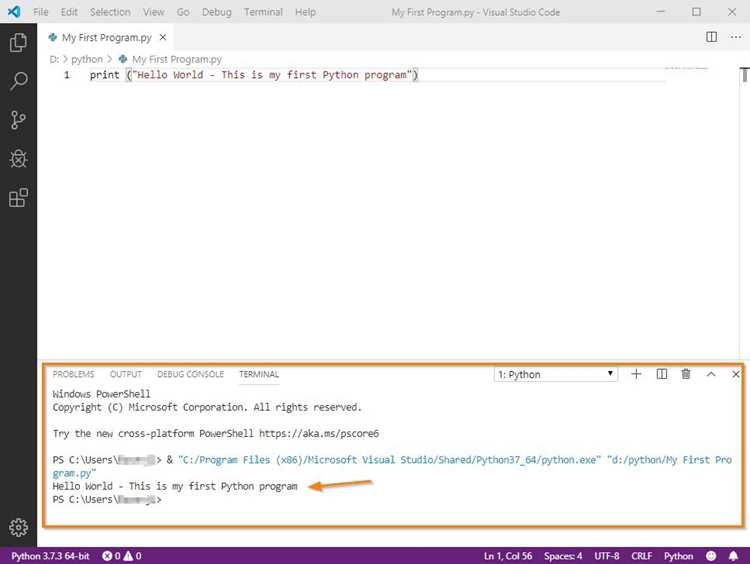This screenshot has height=564, width=750.
Task: Maximize panel with the up chevron
Action: coord(711,374)
